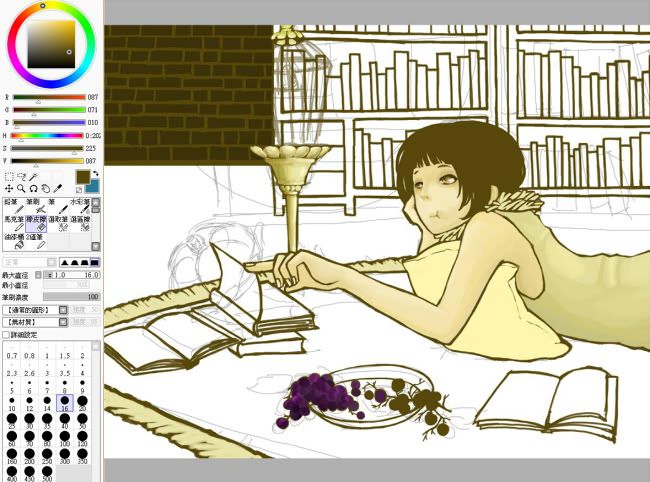Screen dimensions: 650x482
Task: Activate the move layer tool
Action: (x=9, y=188)
